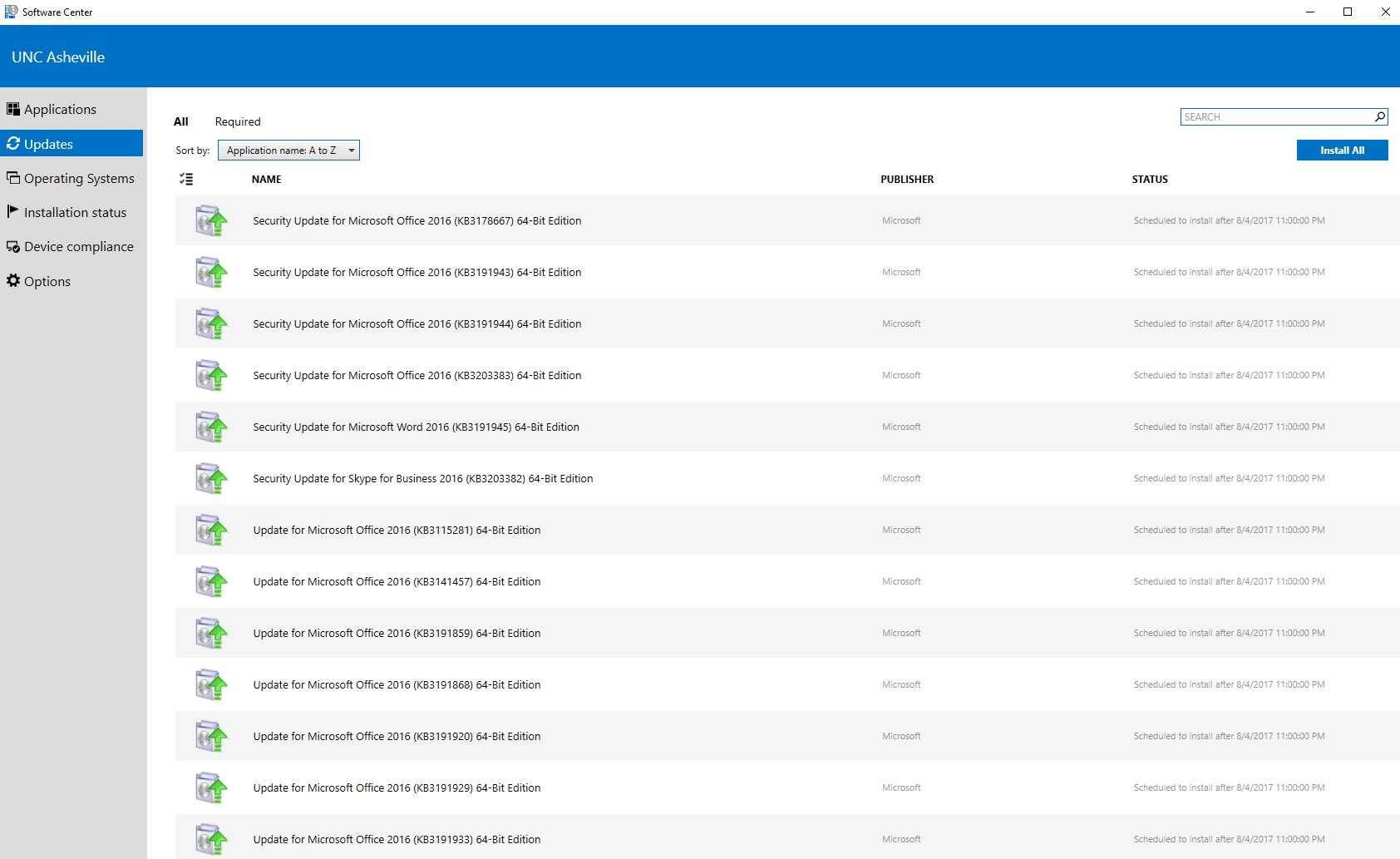The image size is (1400, 859).
Task: Click the Updates refresh icon in sidebar
Action: click(x=13, y=143)
